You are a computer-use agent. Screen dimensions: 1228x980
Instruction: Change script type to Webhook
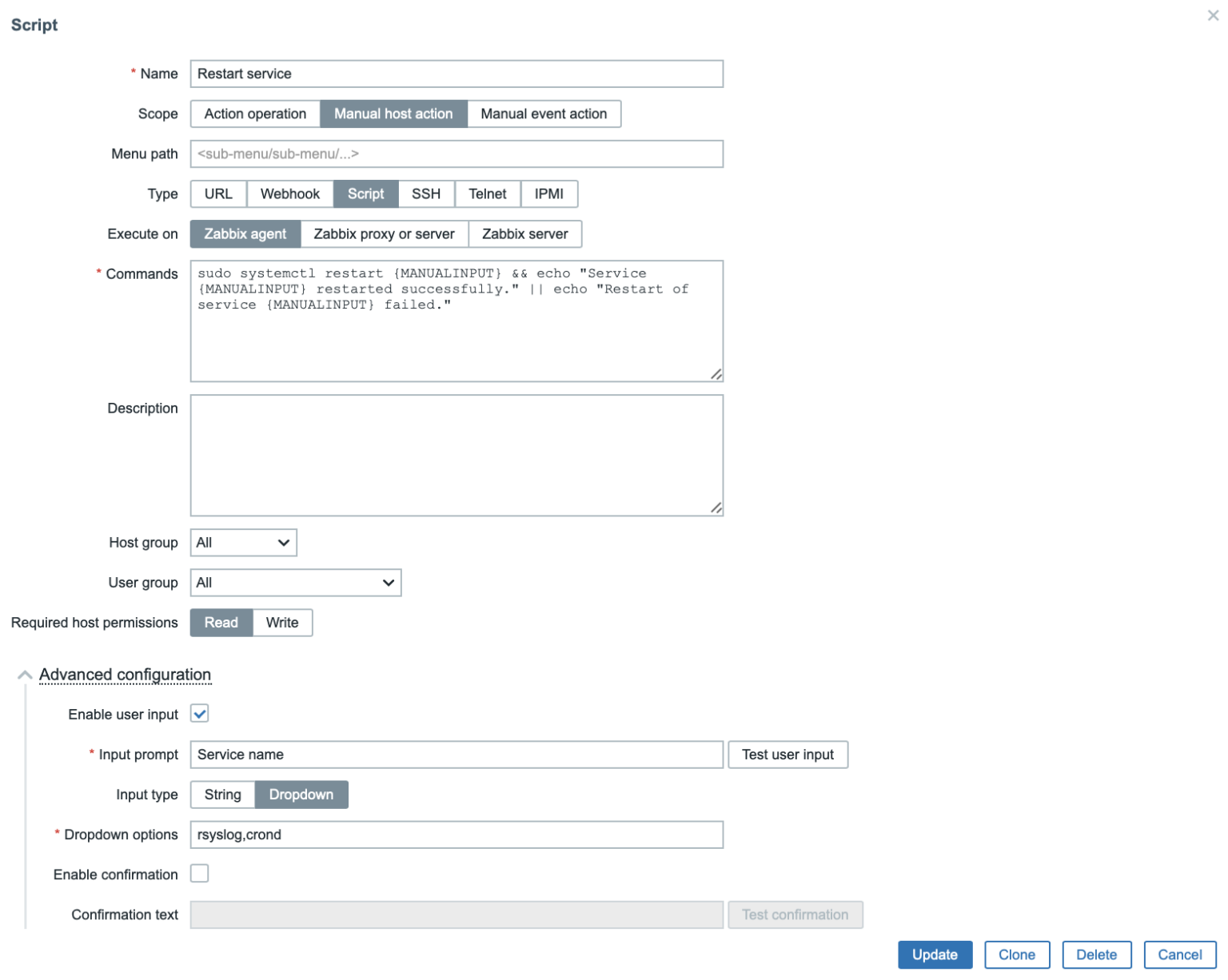point(289,193)
